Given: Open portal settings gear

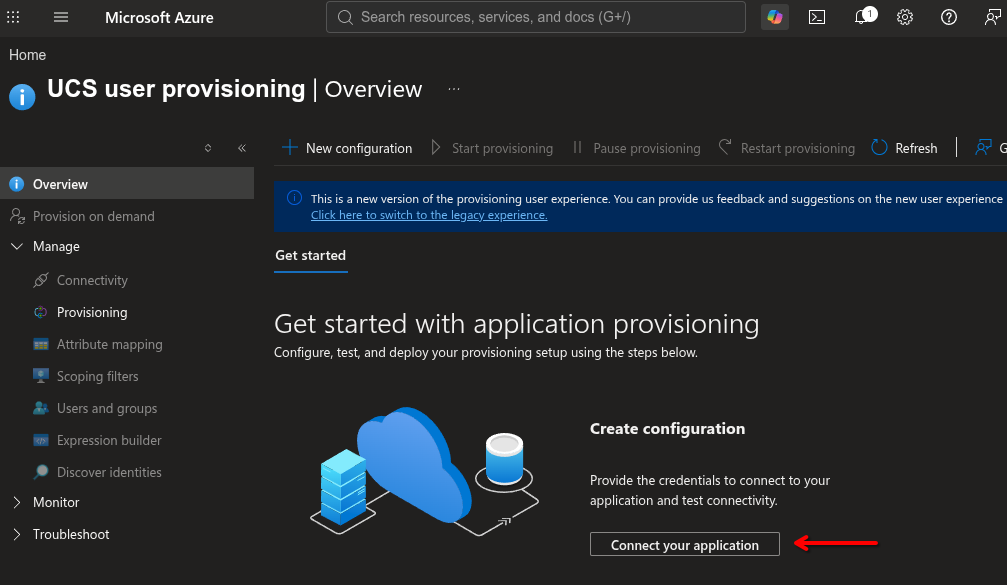Looking at the screenshot, I should click(x=905, y=17).
